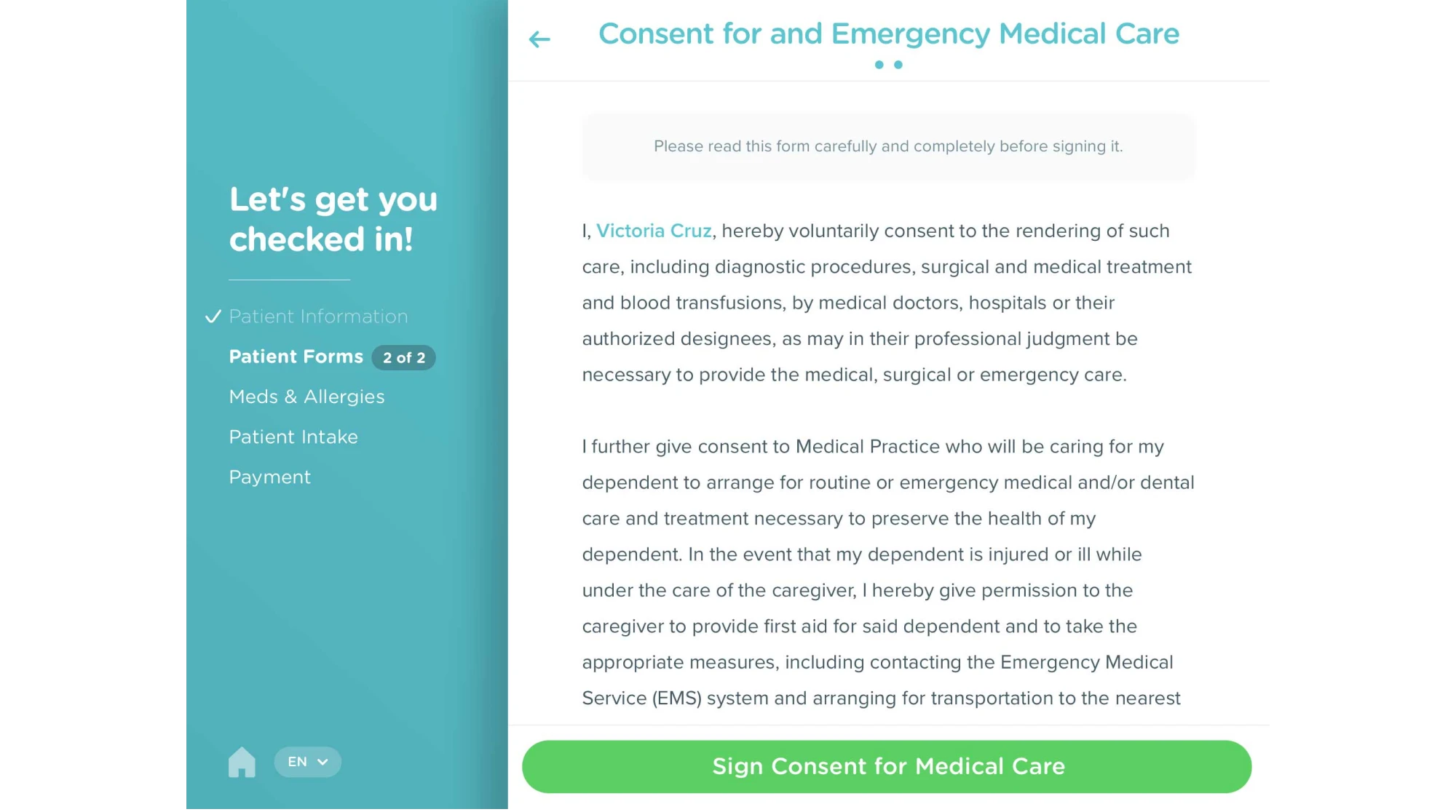The width and height of the screenshot is (1456, 812).
Task: Select the second page indicator dot
Action: click(898, 65)
